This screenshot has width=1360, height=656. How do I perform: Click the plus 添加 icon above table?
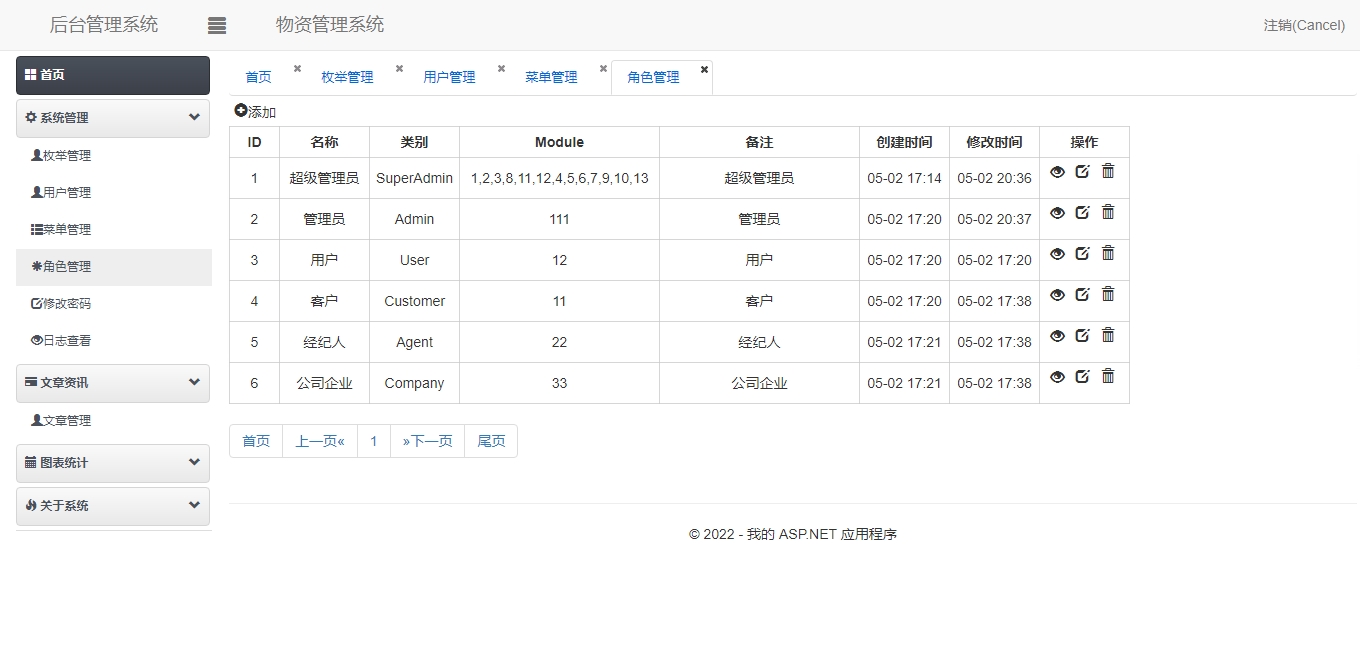[241, 111]
